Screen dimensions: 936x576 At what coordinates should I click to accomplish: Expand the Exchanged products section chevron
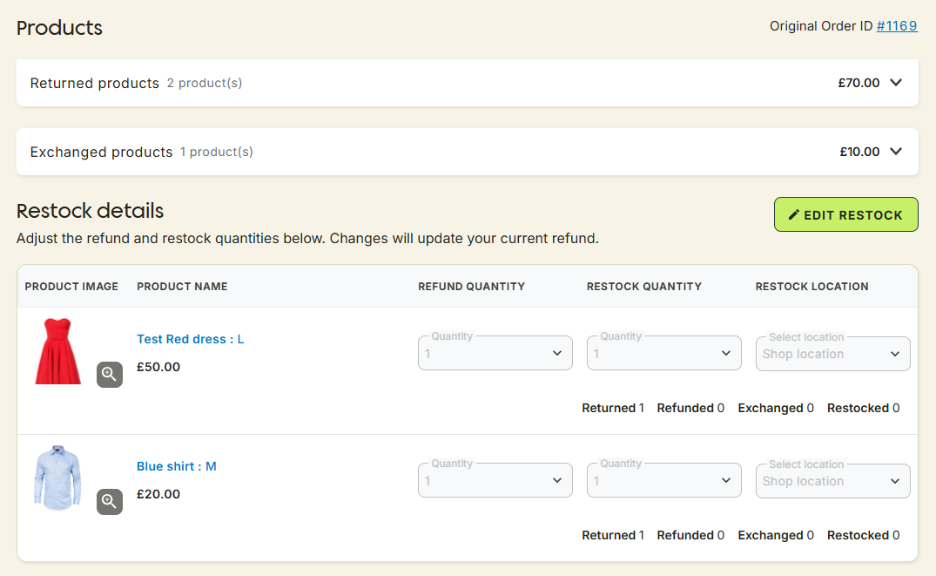click(896, 152)
